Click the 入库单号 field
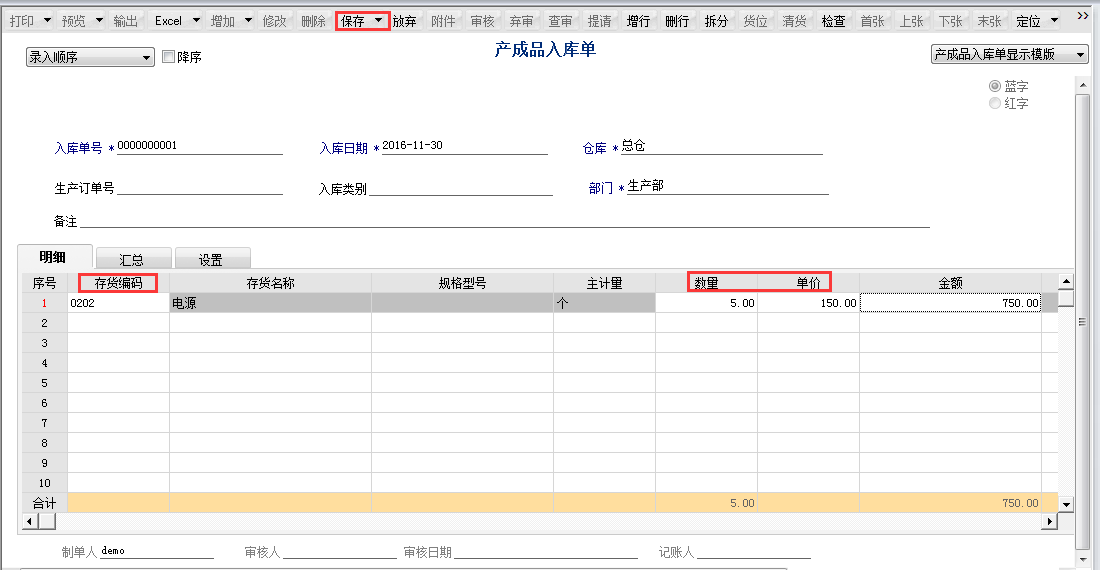This screenshot has width=1100, height=570. click(x=200, y=146)
